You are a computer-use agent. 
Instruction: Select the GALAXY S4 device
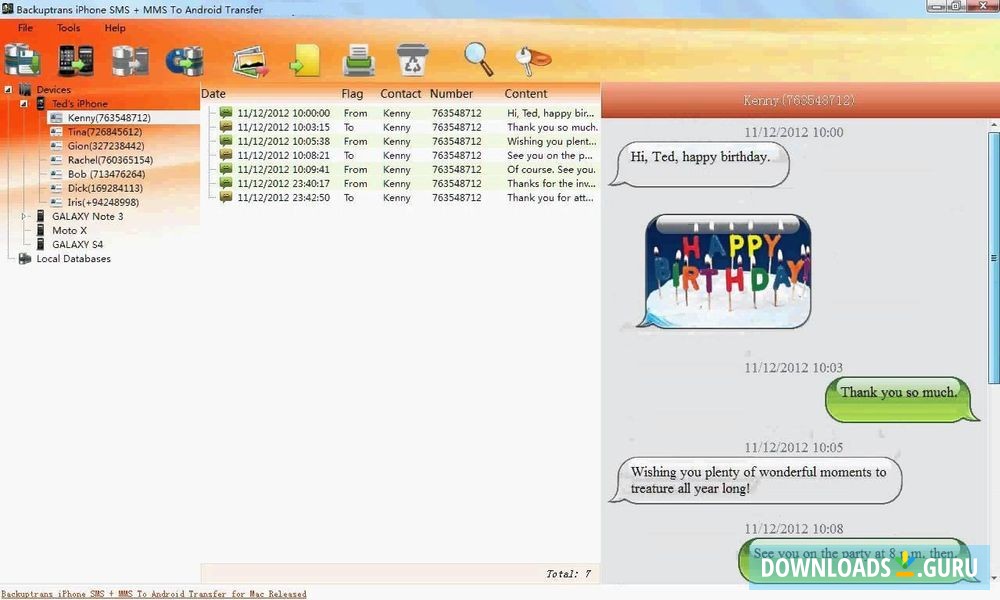(x=77, y=244)
